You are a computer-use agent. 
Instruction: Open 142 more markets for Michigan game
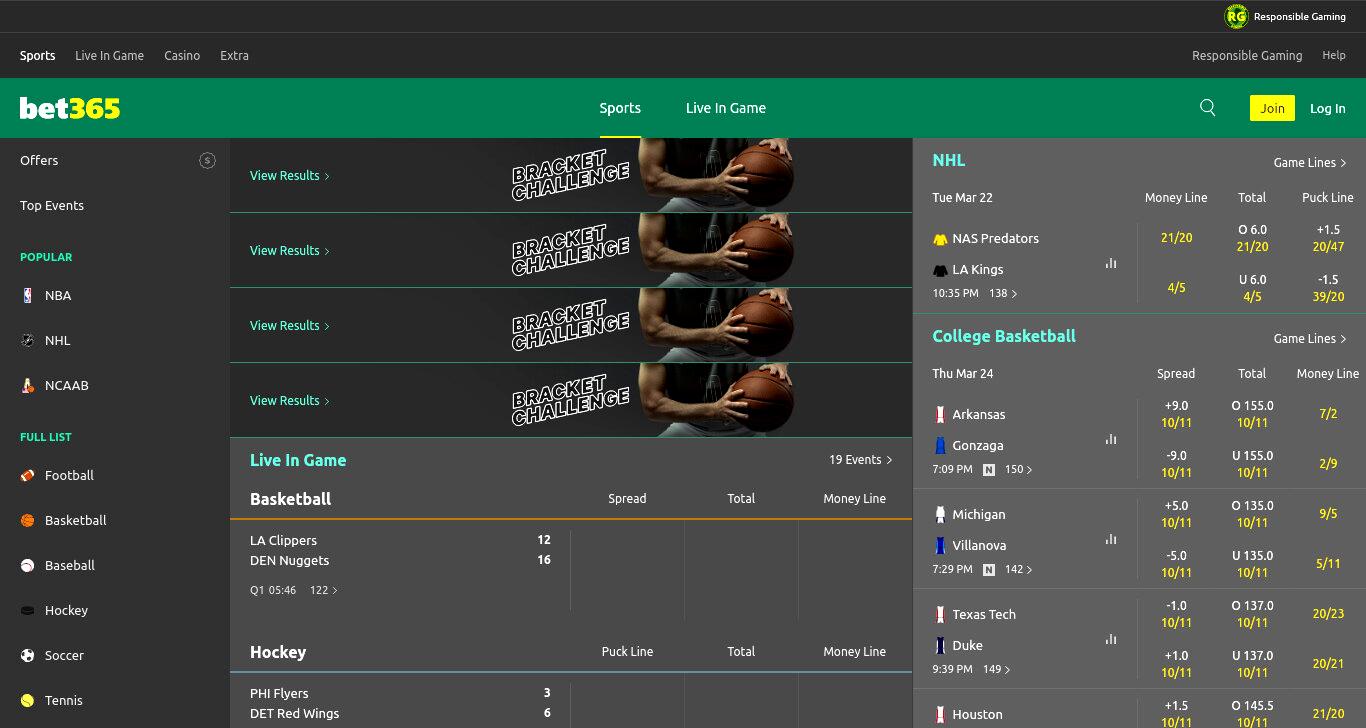pyautogui.click(x=1019, y=569)
